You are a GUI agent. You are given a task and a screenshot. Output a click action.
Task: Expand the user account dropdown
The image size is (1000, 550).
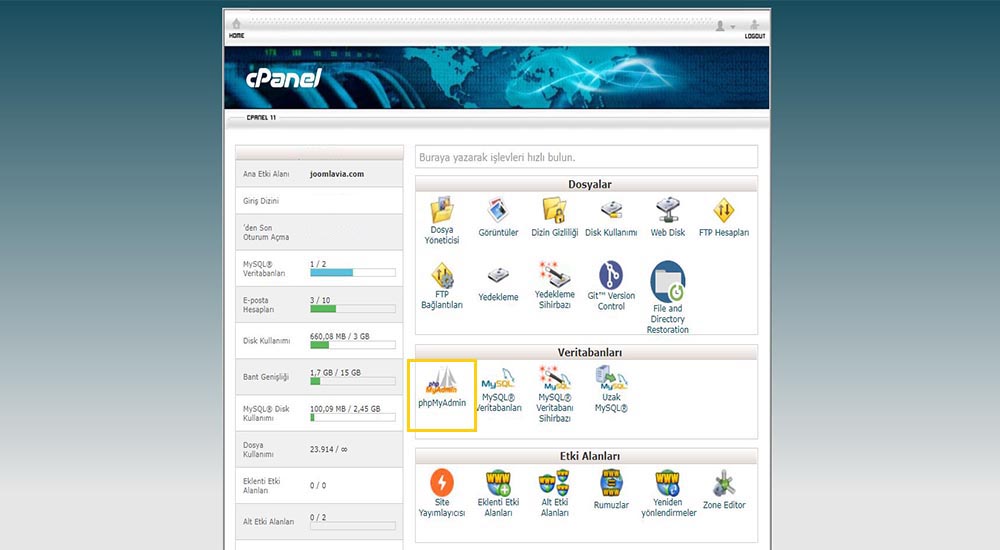click(x=725, y=26)
